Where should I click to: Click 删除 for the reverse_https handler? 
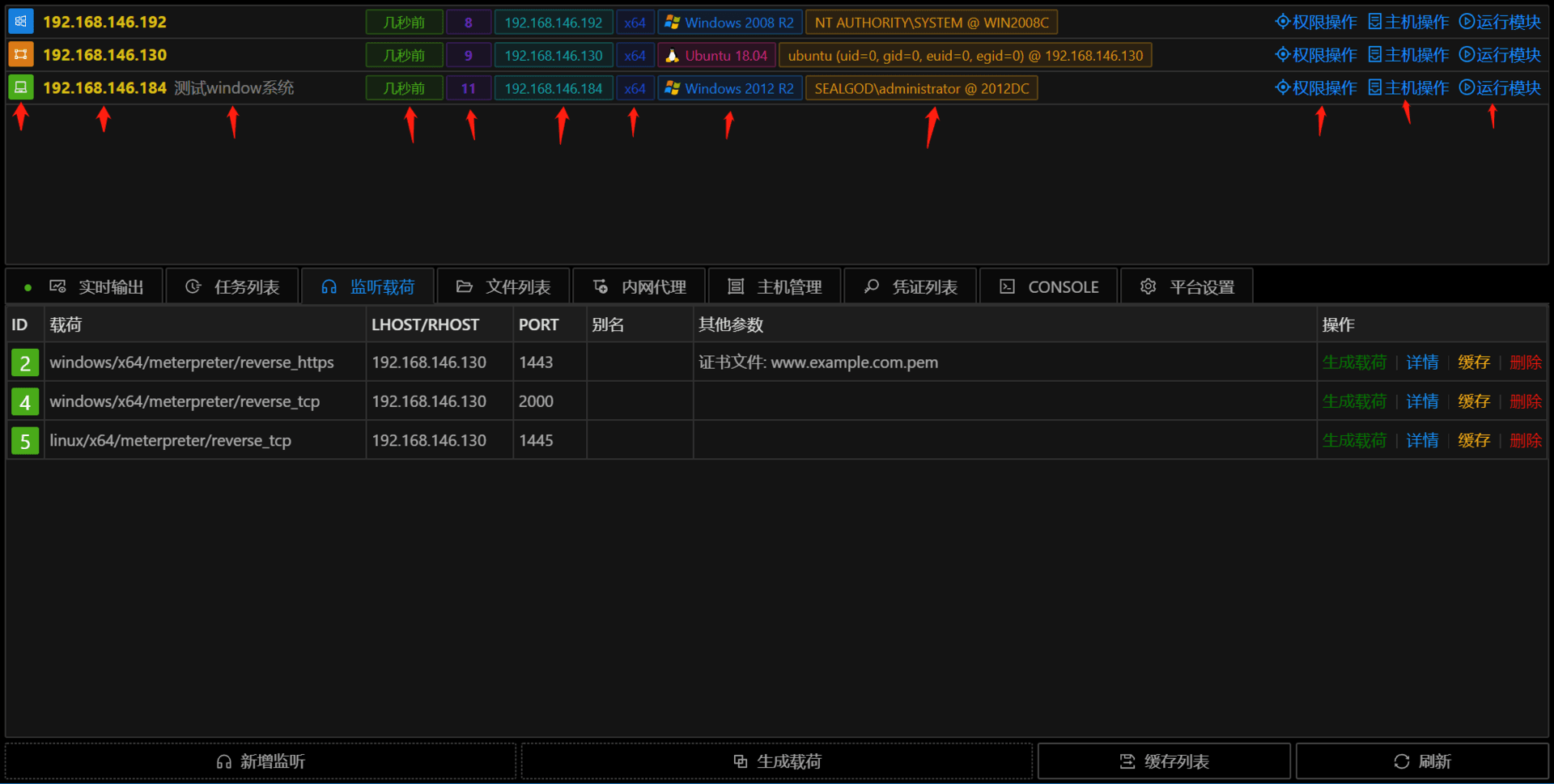point(1526,362)
